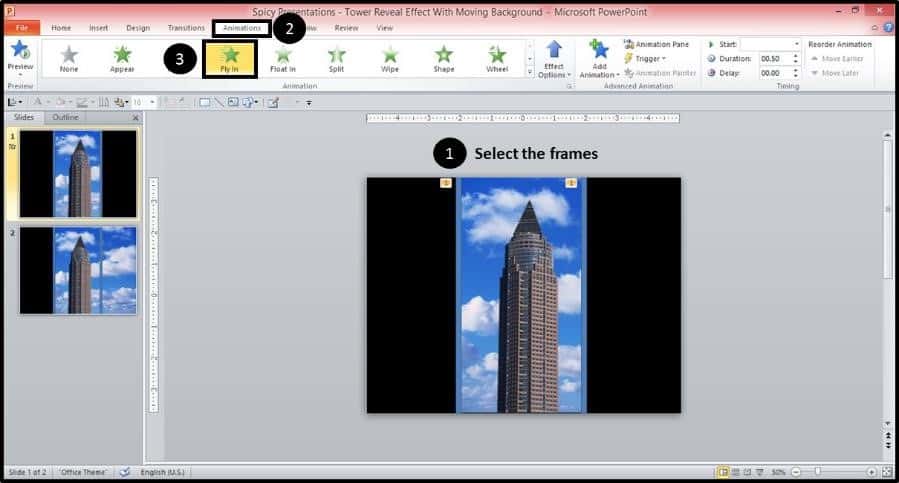Click the Customize Quick Access Toolbar arrow

pos(309,103)
